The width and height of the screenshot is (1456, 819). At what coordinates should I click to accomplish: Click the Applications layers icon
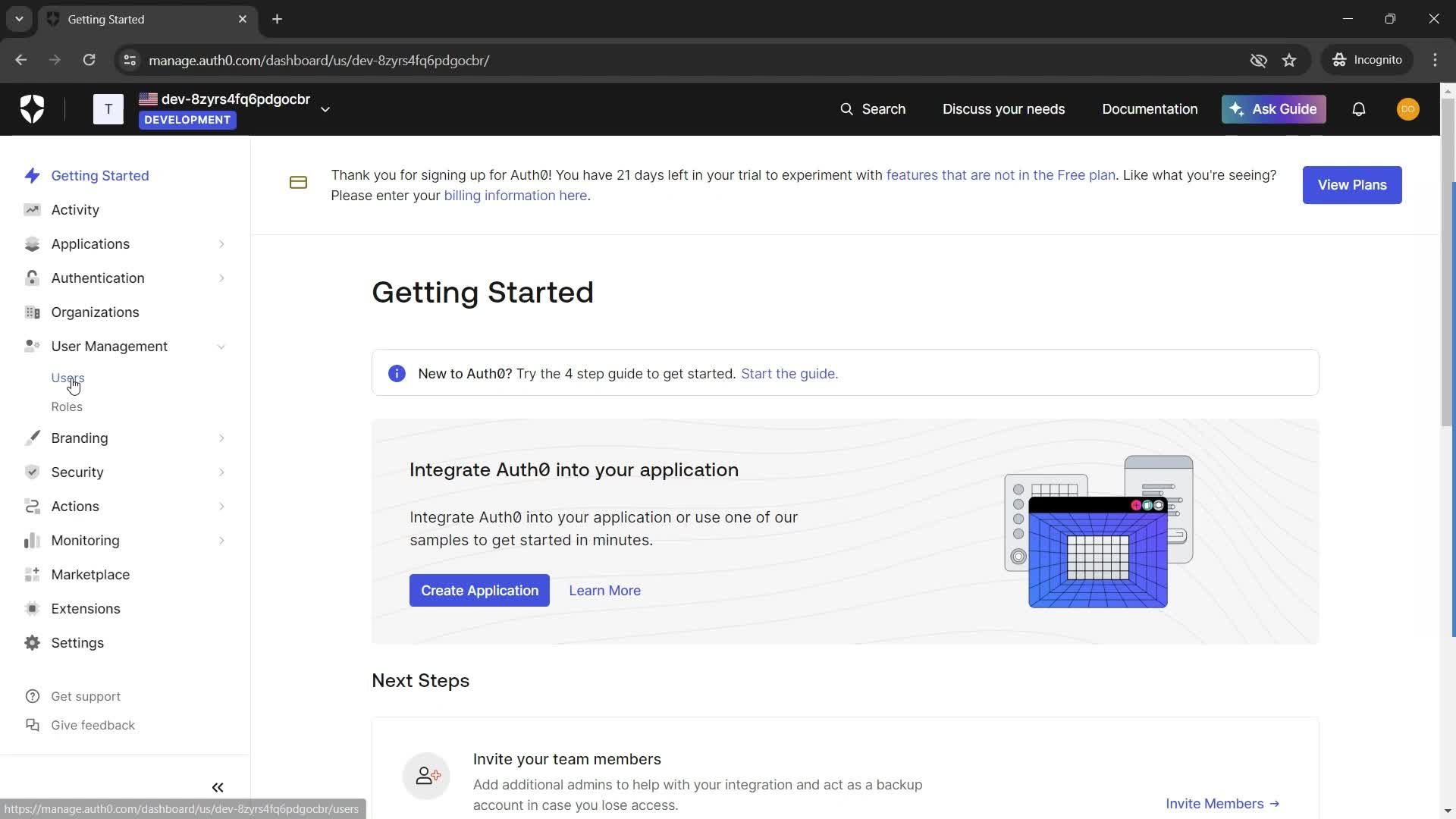click(x=32, y=244)
